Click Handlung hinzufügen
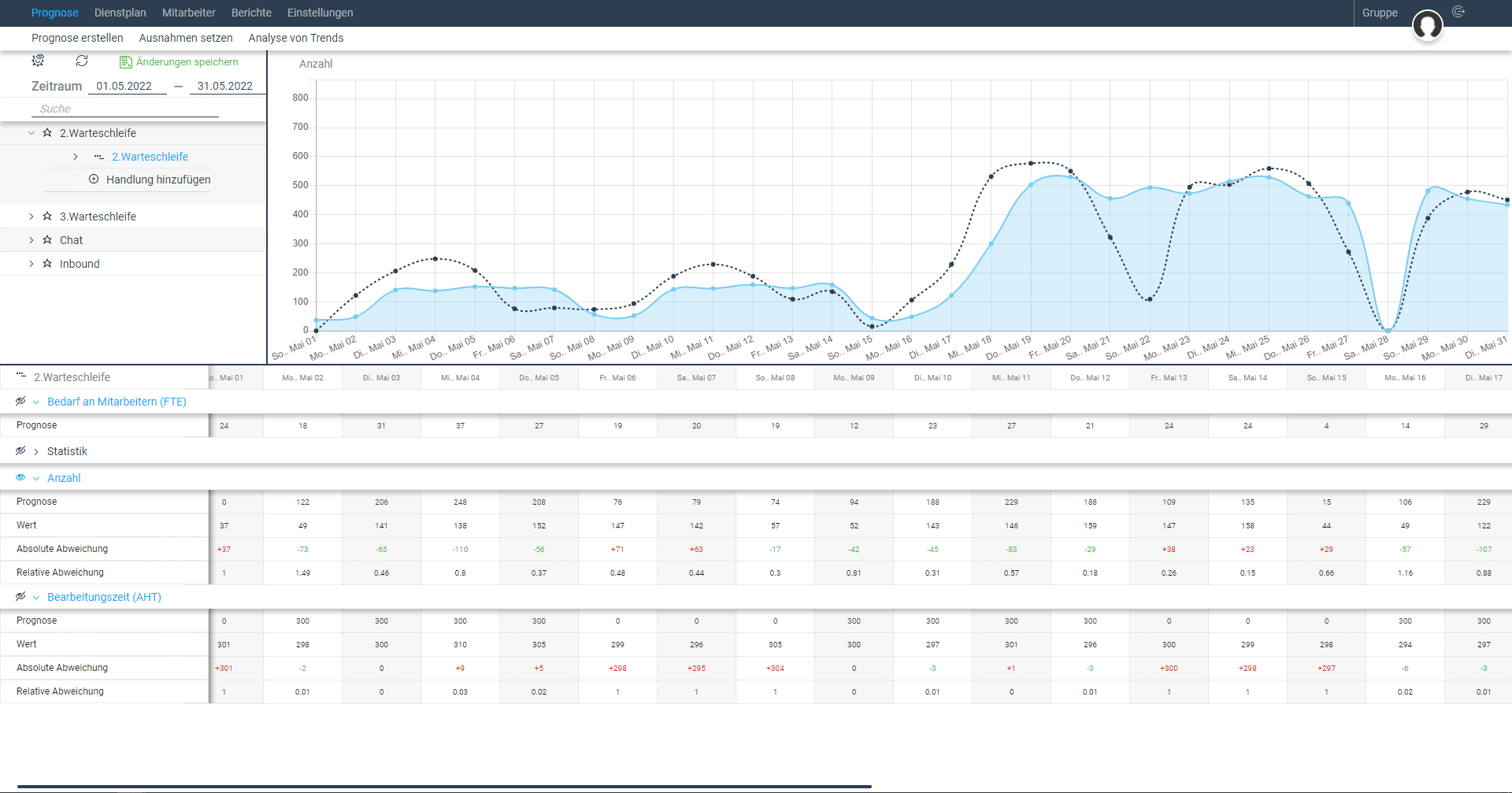Viewport: 1512px width, 793px height. [158, 180]
